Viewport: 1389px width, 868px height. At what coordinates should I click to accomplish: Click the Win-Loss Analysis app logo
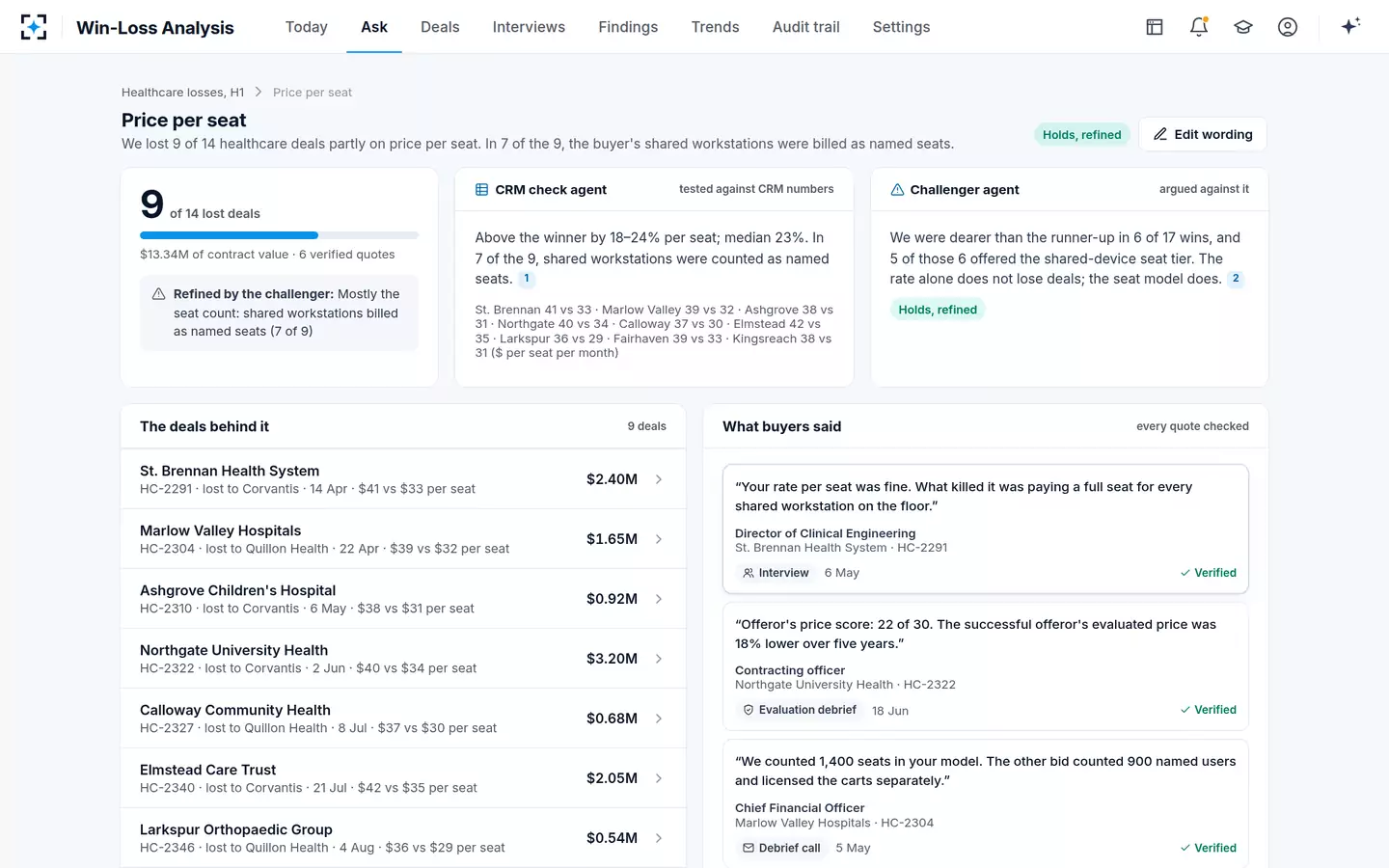(34, 27)
